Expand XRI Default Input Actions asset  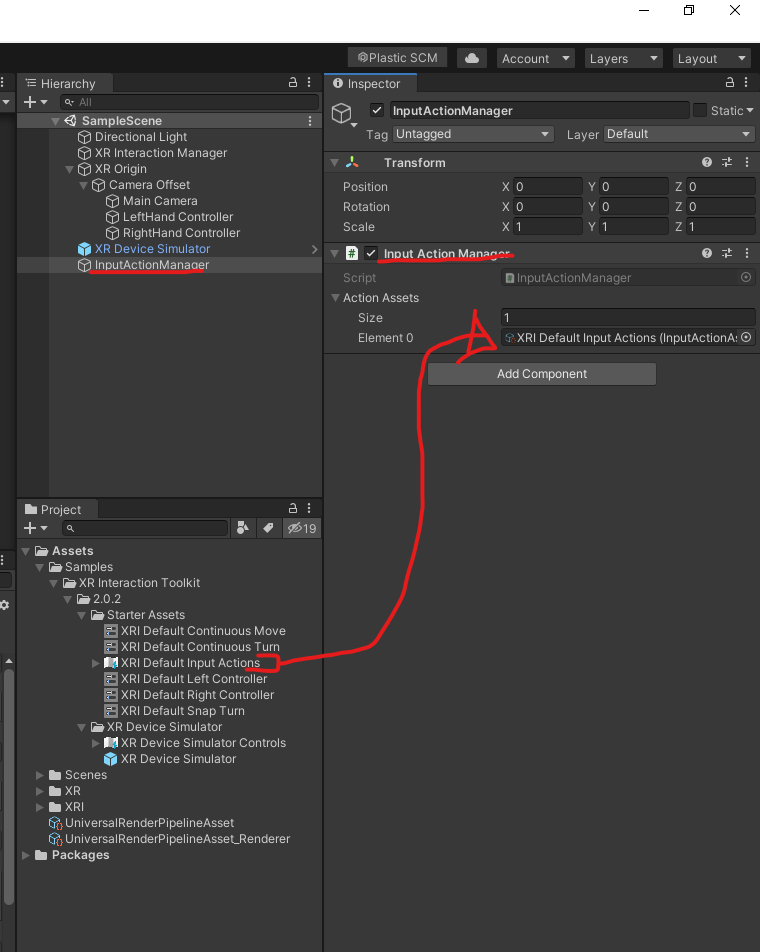[x=95, y=664]
